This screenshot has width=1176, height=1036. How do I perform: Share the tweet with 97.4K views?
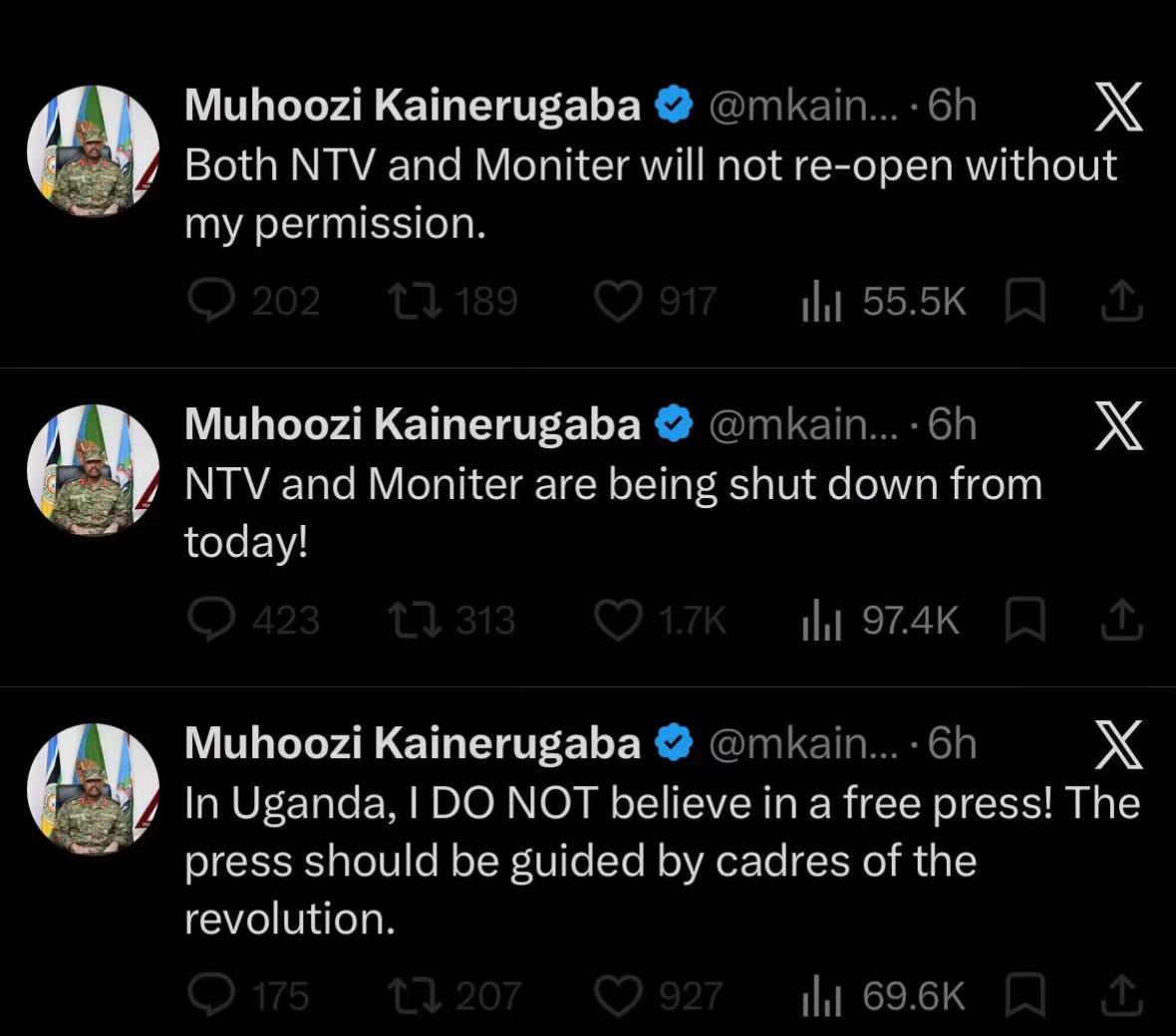(1122, 620)
